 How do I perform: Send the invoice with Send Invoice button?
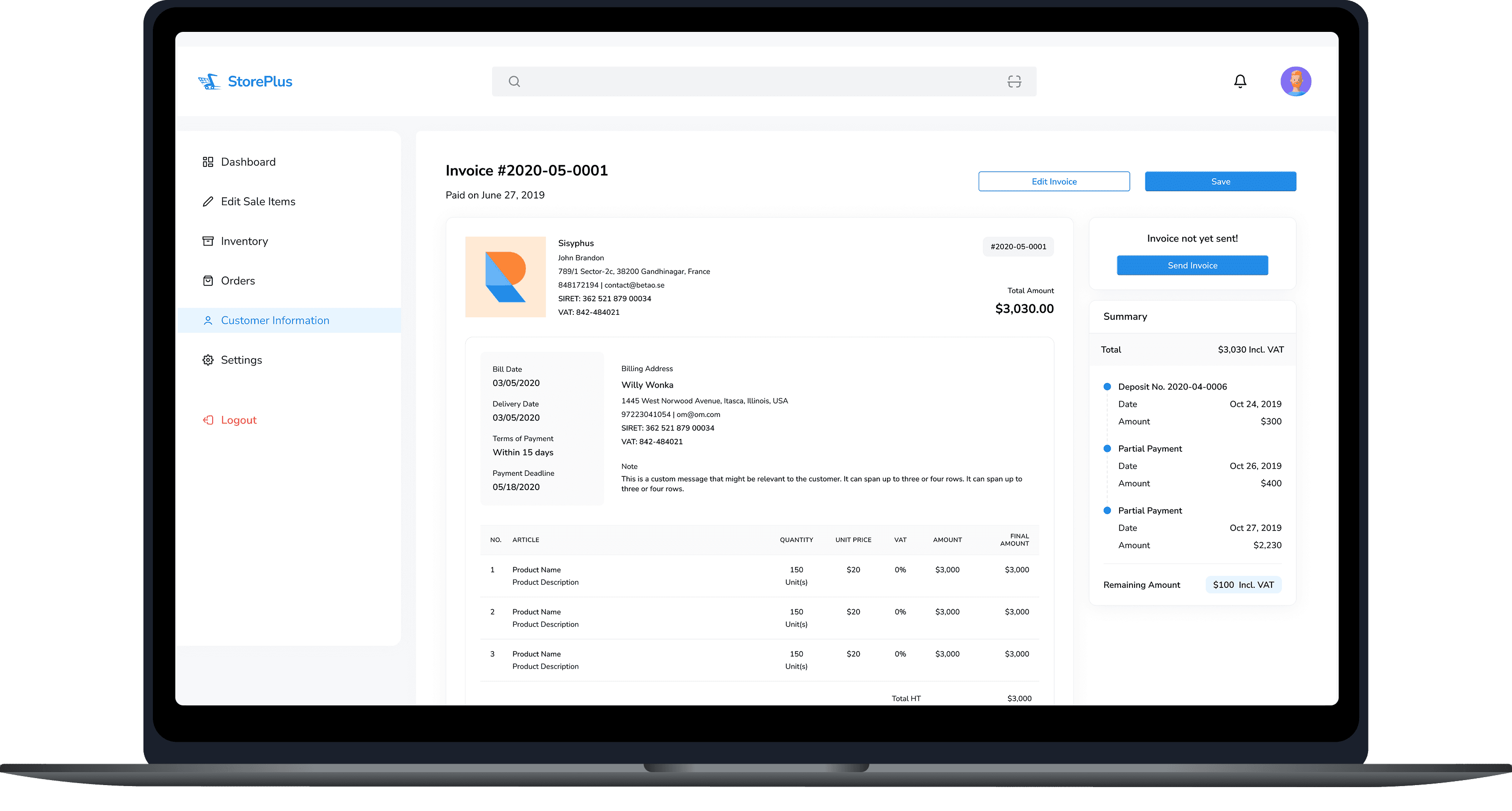(1191, 266)
